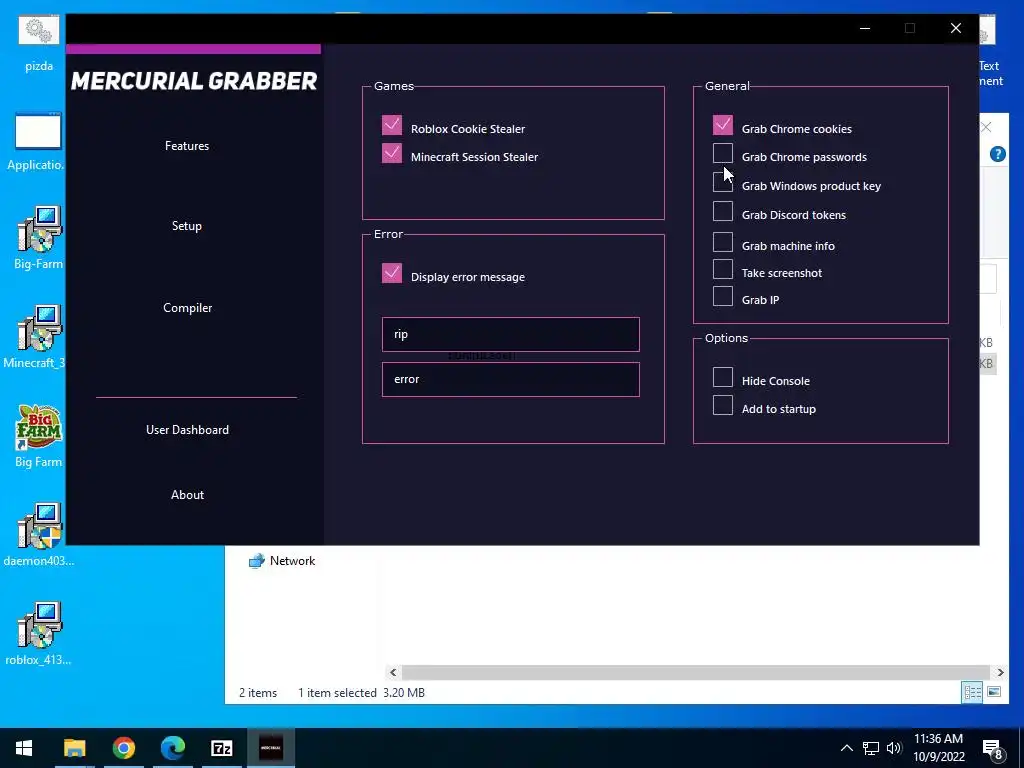Launch Google Chrome from the taskbar
1024x768 pixels.
pyautogui.click(x=123, y=748)
